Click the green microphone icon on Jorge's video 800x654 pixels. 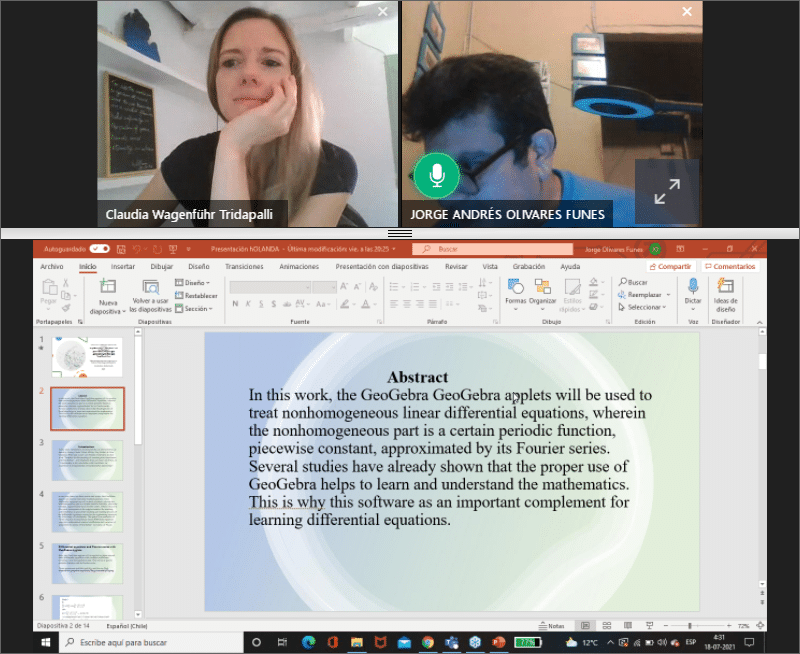coord(437,176)
